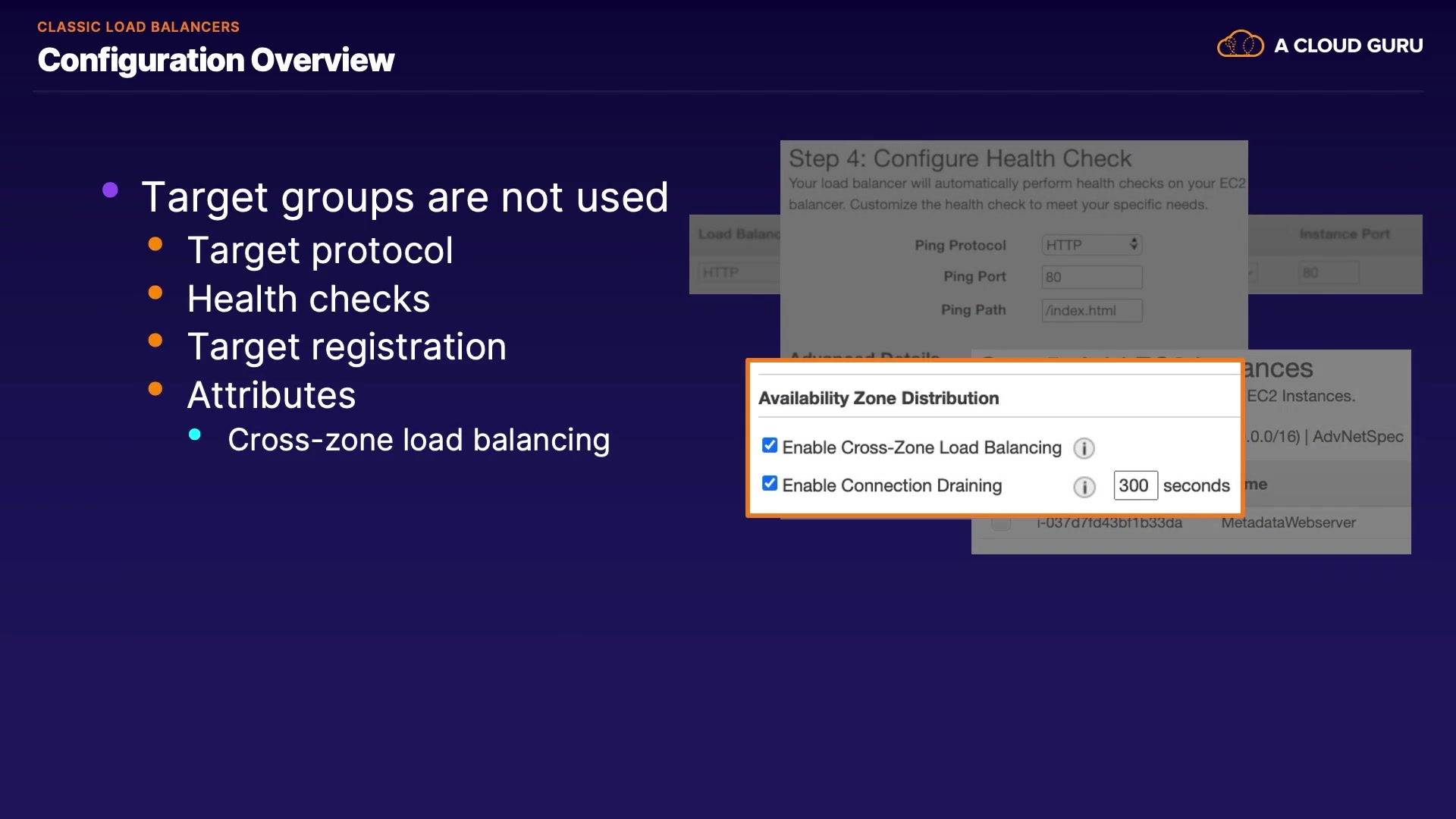The width and height of the screenshot is (1456, 819).
Task: Click the orange bullet beside Health checks
Action: tap(155, 293)
